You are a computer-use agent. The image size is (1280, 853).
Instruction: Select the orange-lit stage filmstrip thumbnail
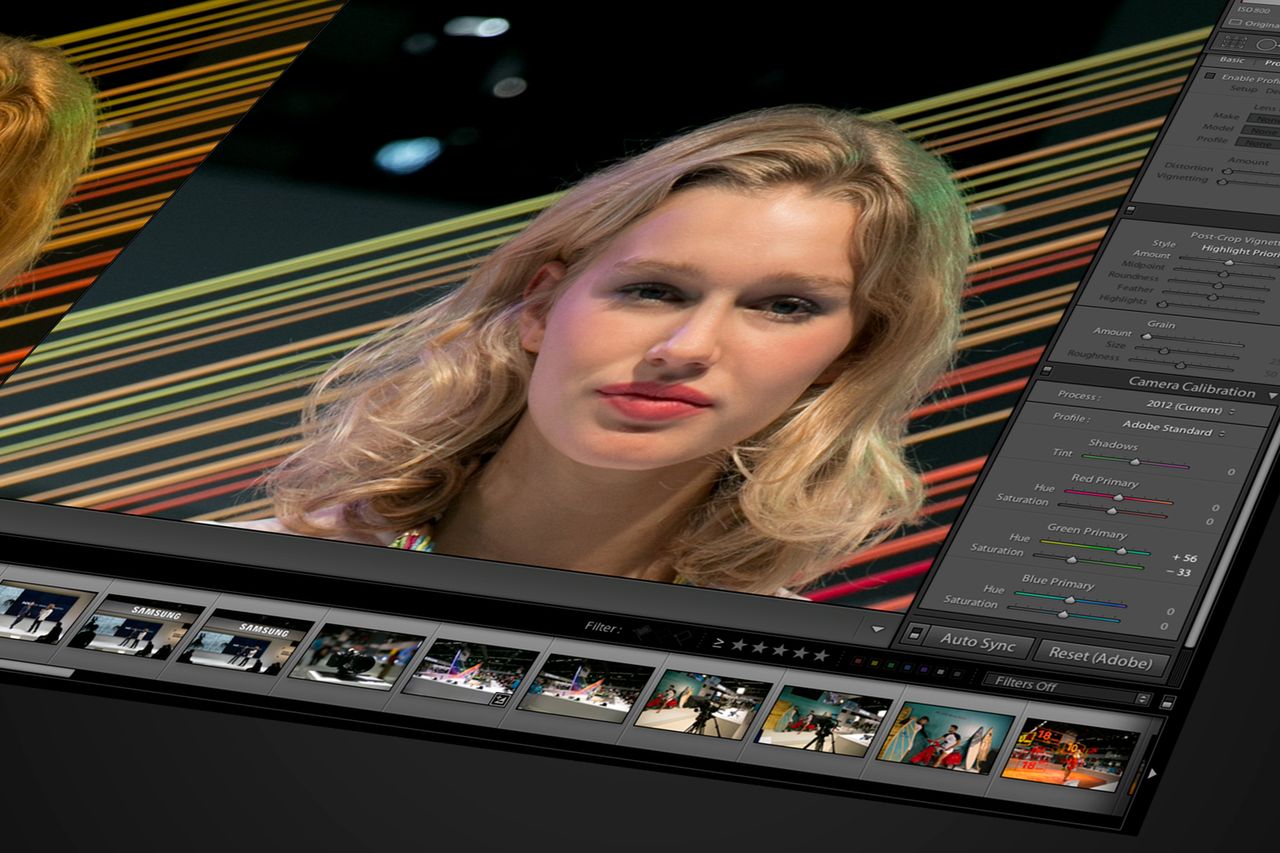1072,753
